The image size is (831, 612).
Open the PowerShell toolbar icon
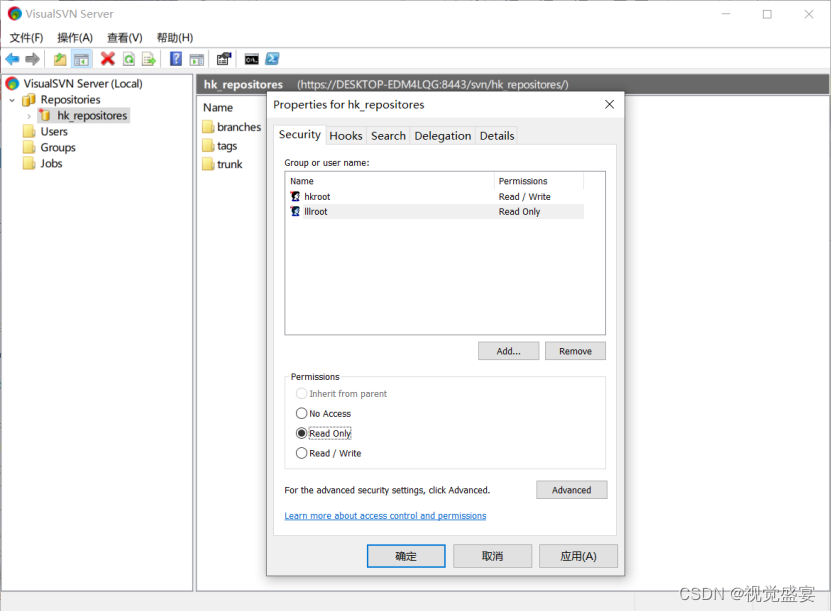click(272, 59)
